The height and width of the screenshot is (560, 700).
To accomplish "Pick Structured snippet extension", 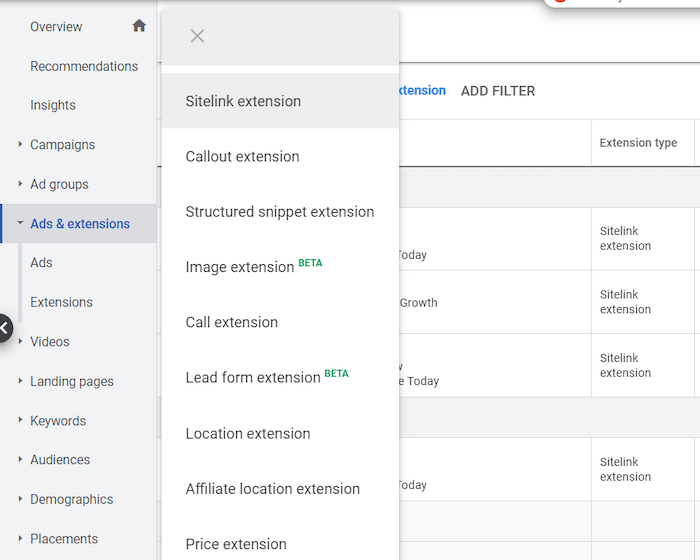I will point(280,212).
